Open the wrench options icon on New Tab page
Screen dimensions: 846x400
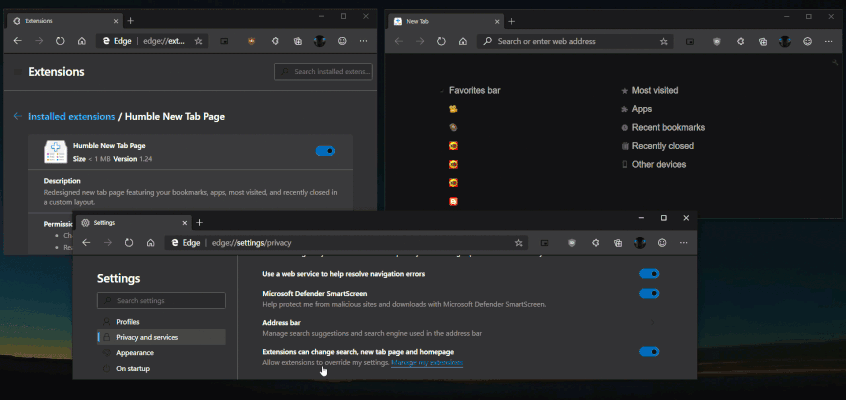click(x=837, y=63)
